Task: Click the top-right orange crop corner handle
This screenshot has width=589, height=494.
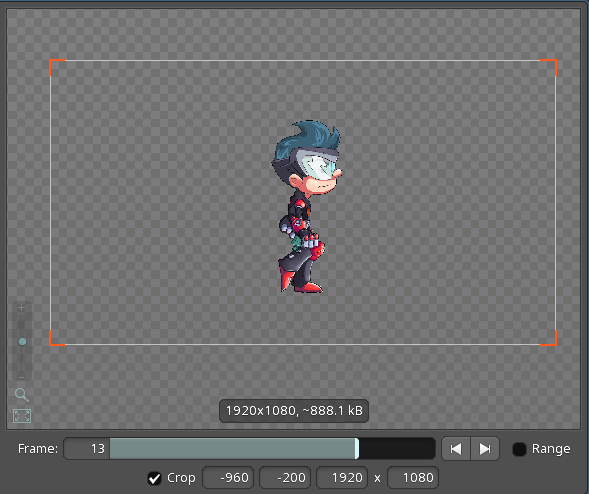Action: 549,67
